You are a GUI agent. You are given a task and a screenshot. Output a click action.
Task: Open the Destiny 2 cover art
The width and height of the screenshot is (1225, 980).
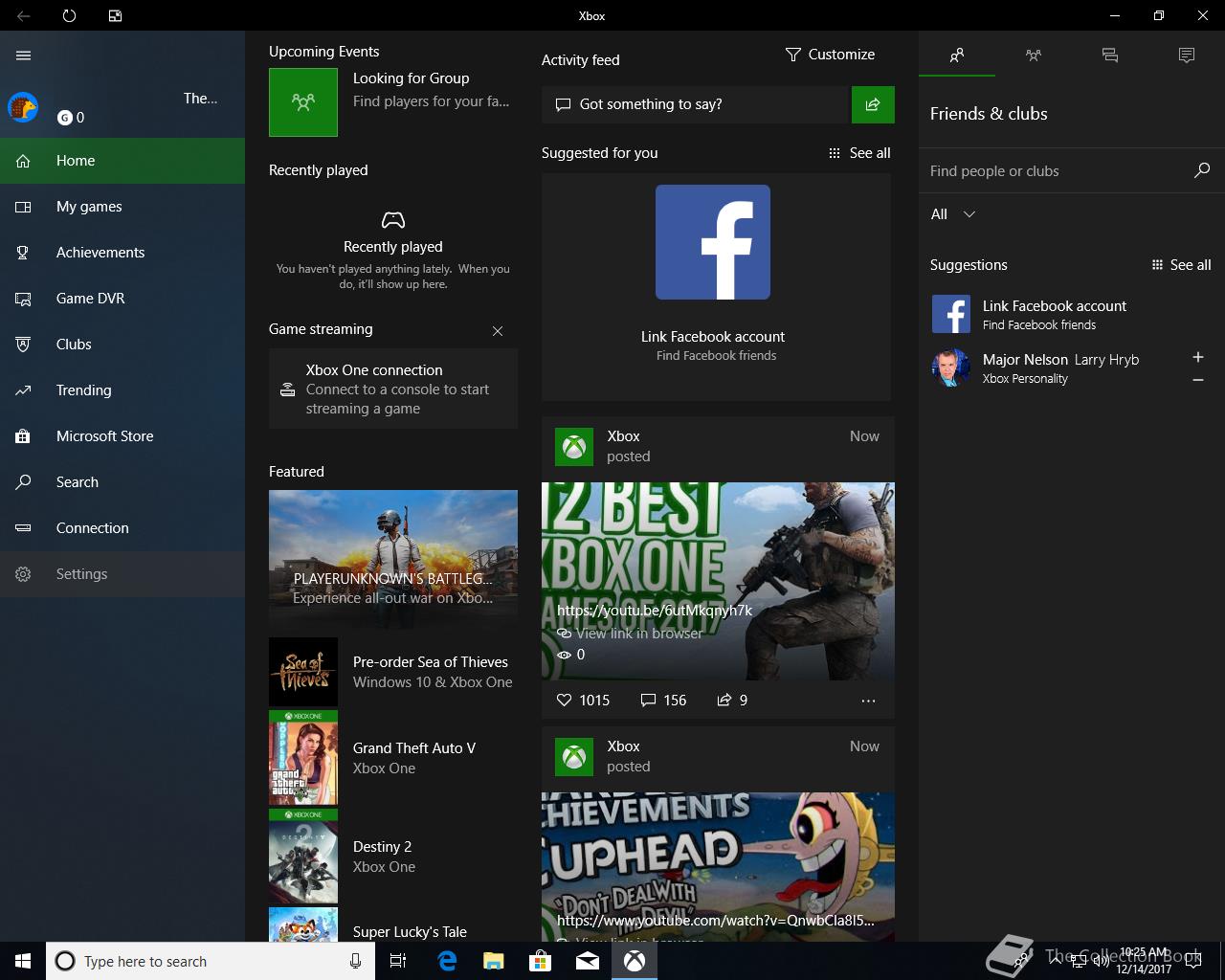[303, 857]
